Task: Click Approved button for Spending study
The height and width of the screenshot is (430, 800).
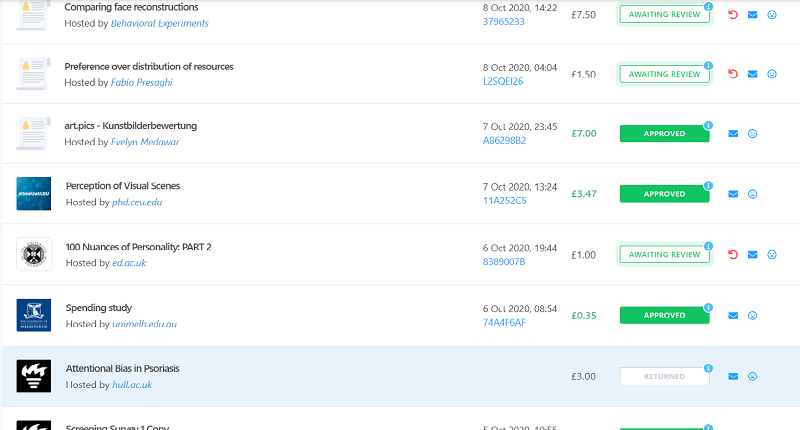Action: pyautogui.click(x=664, y=315)
